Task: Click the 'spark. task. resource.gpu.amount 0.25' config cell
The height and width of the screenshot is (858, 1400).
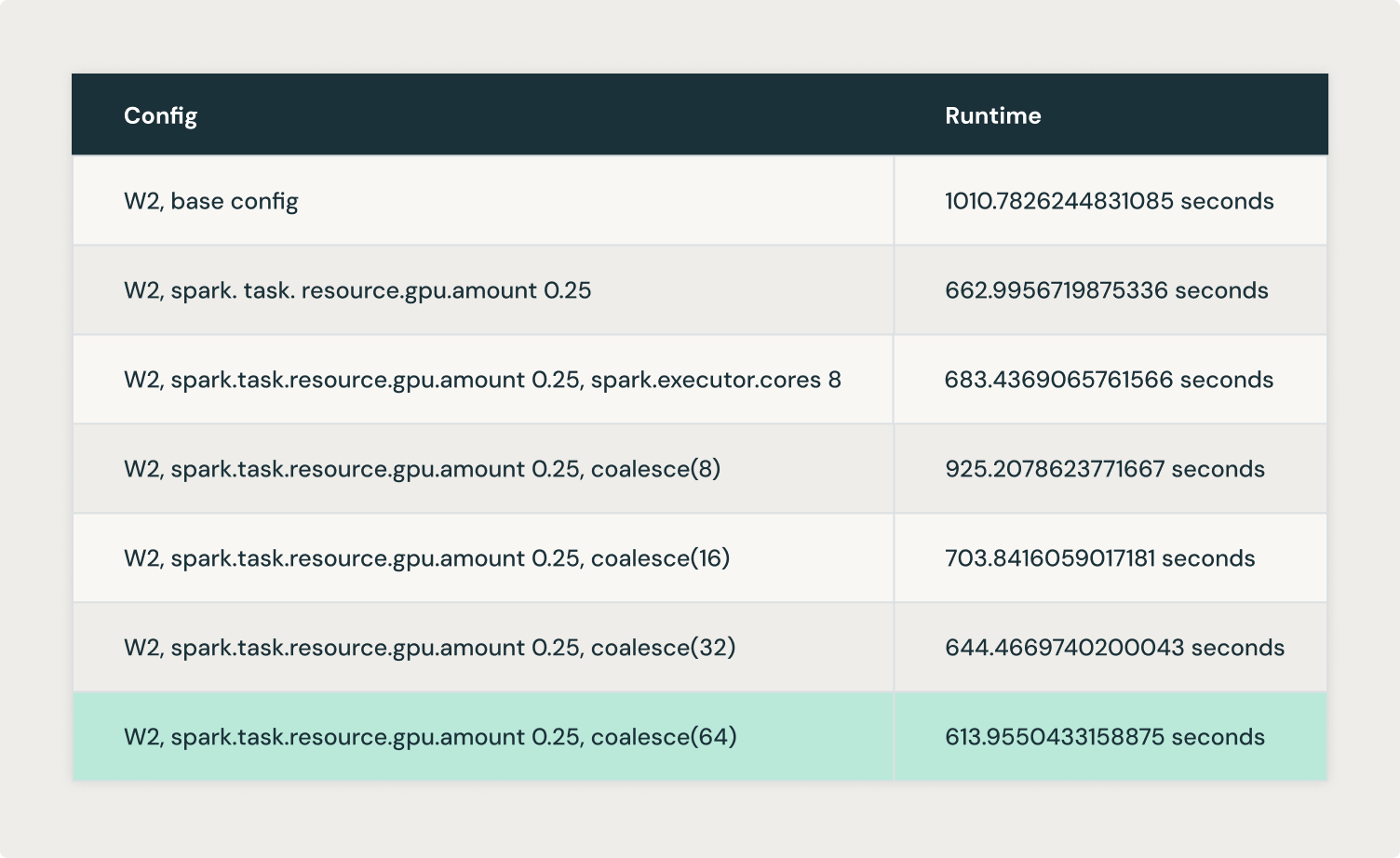Action: (x=357, y=290)
